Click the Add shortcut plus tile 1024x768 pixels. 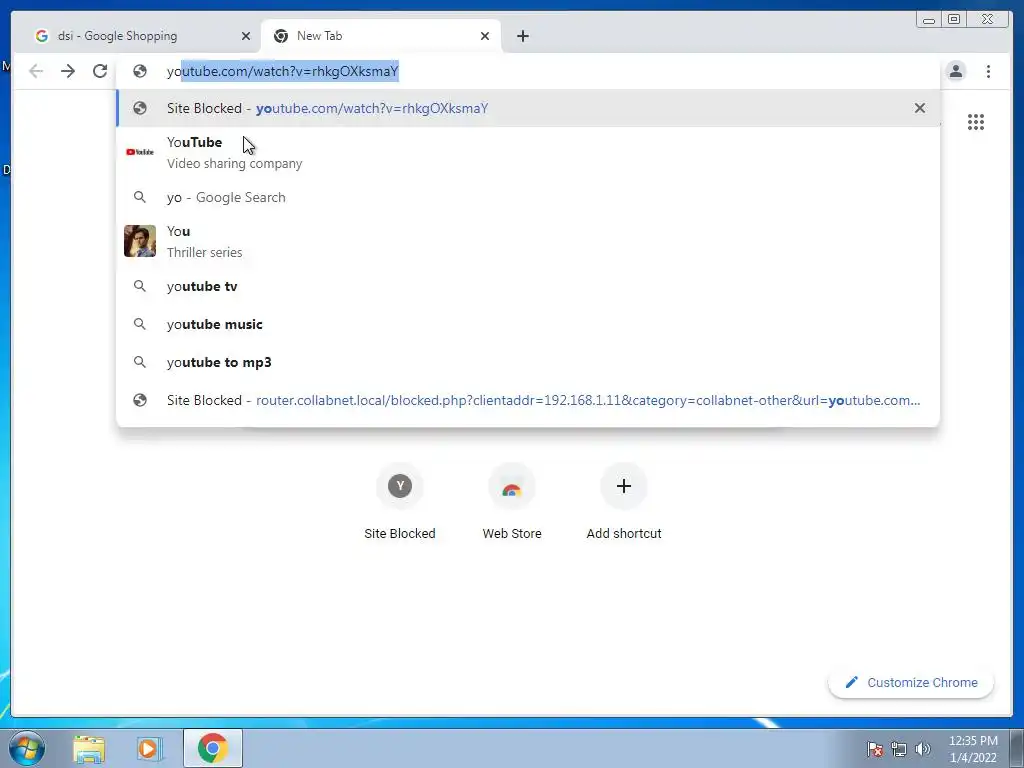[624, 502]
